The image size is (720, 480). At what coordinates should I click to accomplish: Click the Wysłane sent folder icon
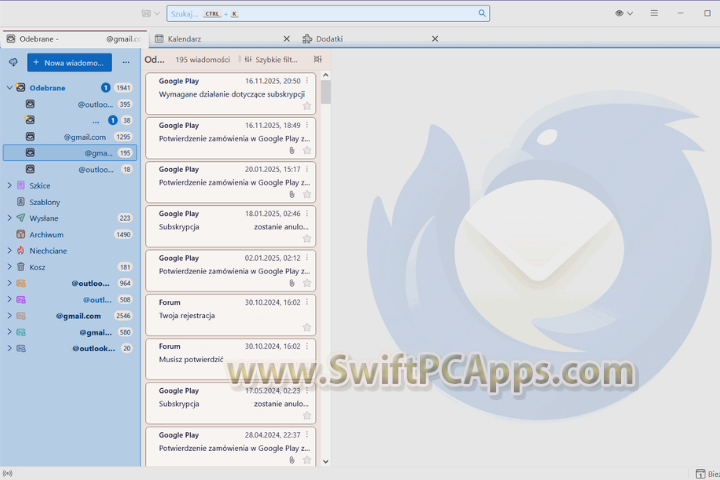pos(21,218)
